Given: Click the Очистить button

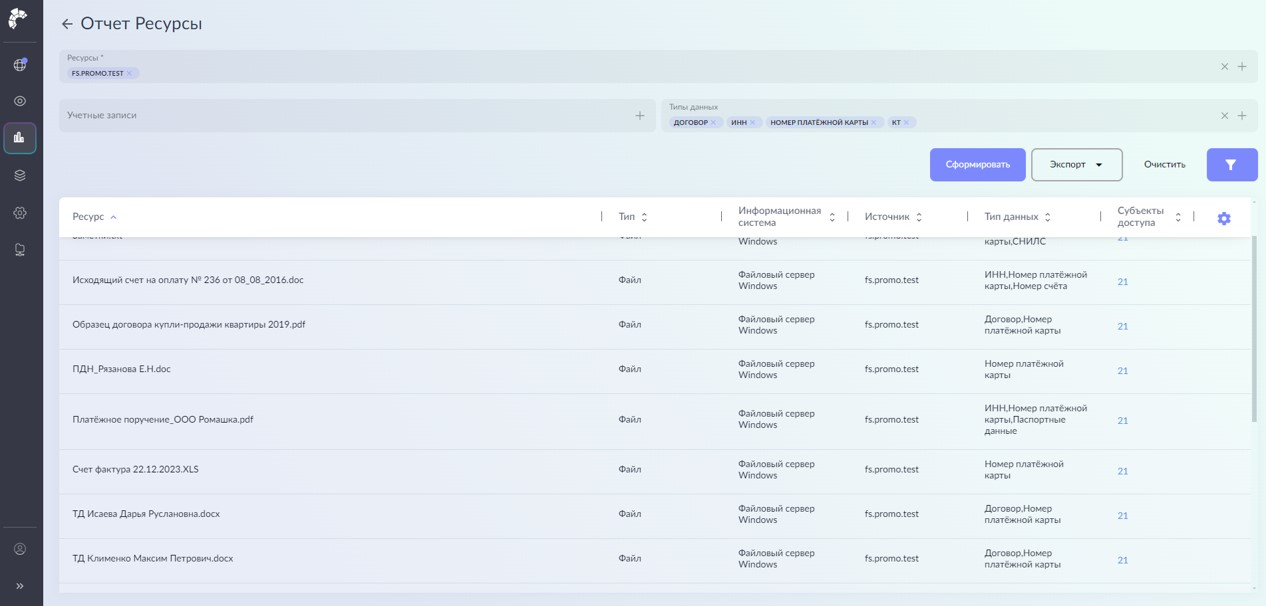Looking at the screenshot, I should click(1164, 165).
